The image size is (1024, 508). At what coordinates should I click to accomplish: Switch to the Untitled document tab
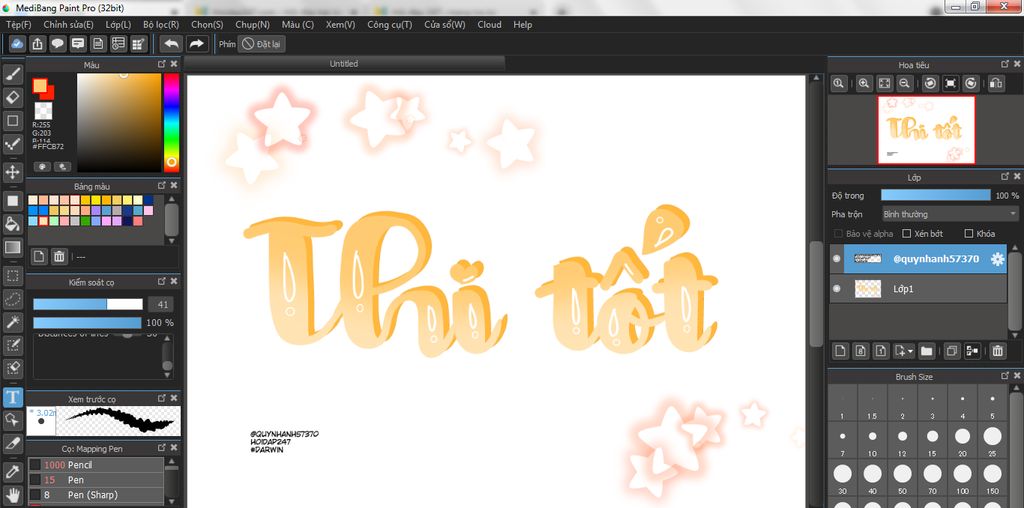(344, 63)
